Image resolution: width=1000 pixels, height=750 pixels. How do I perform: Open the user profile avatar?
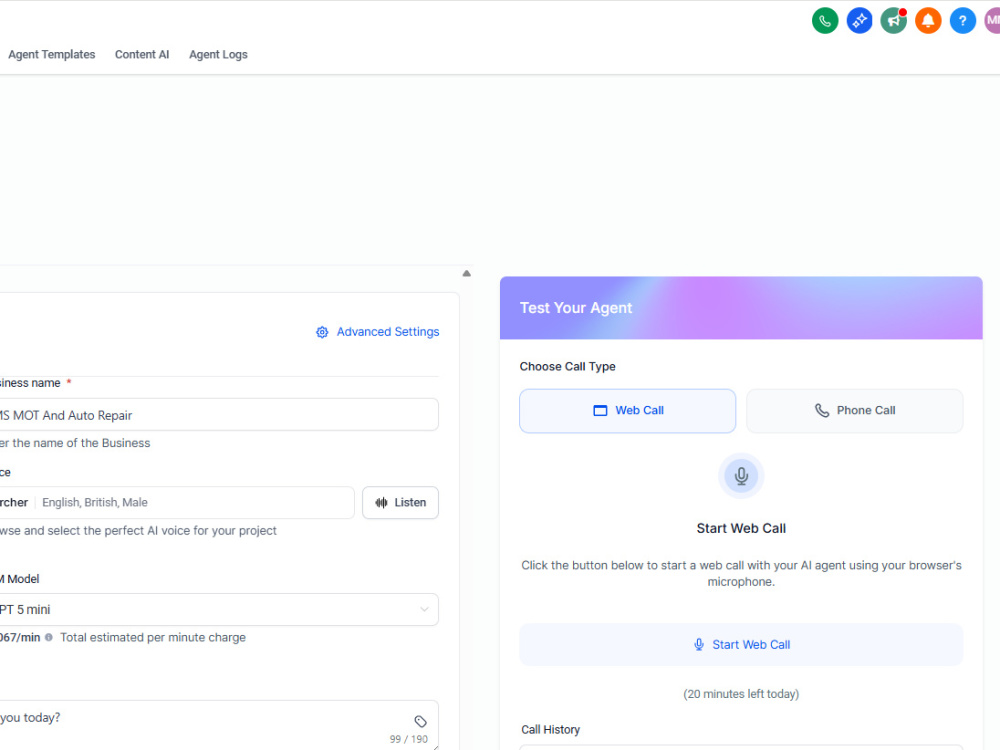pyautogui.click(x=993, y=21)
